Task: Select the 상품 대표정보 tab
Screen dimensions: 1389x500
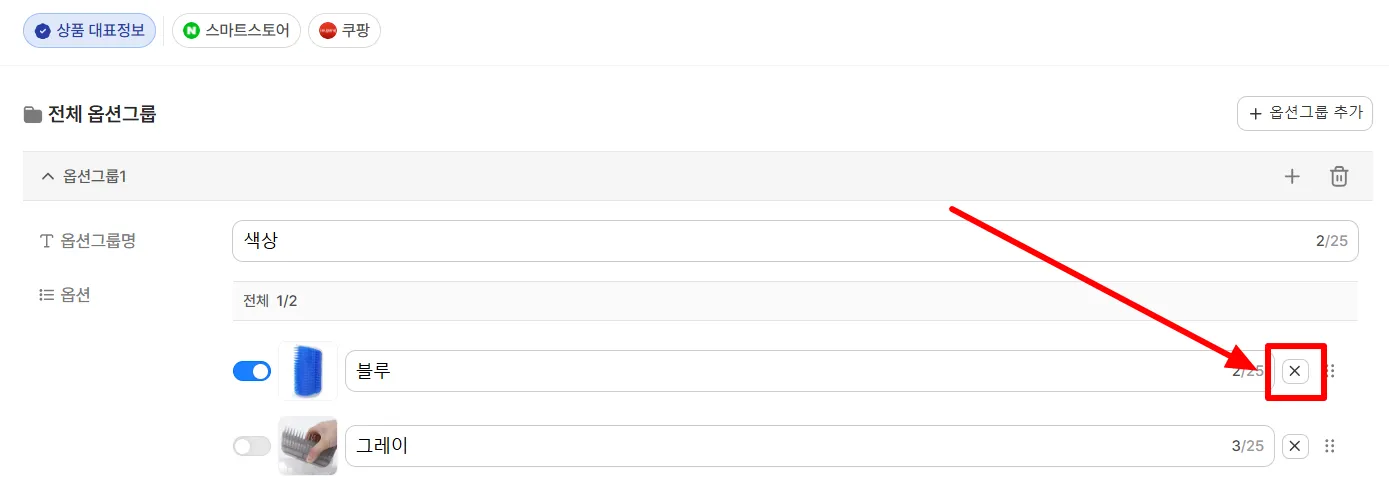Action: click(90, 30)
